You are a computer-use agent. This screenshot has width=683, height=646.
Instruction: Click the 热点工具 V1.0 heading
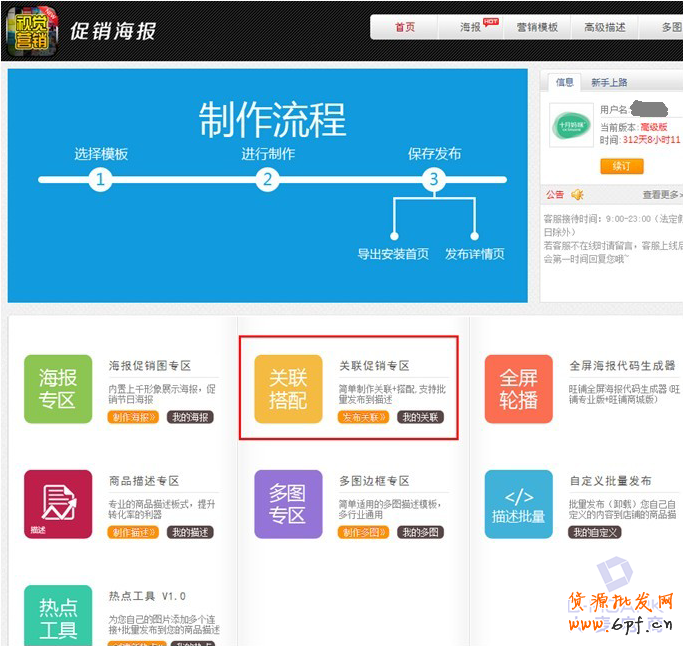point(147,596)
